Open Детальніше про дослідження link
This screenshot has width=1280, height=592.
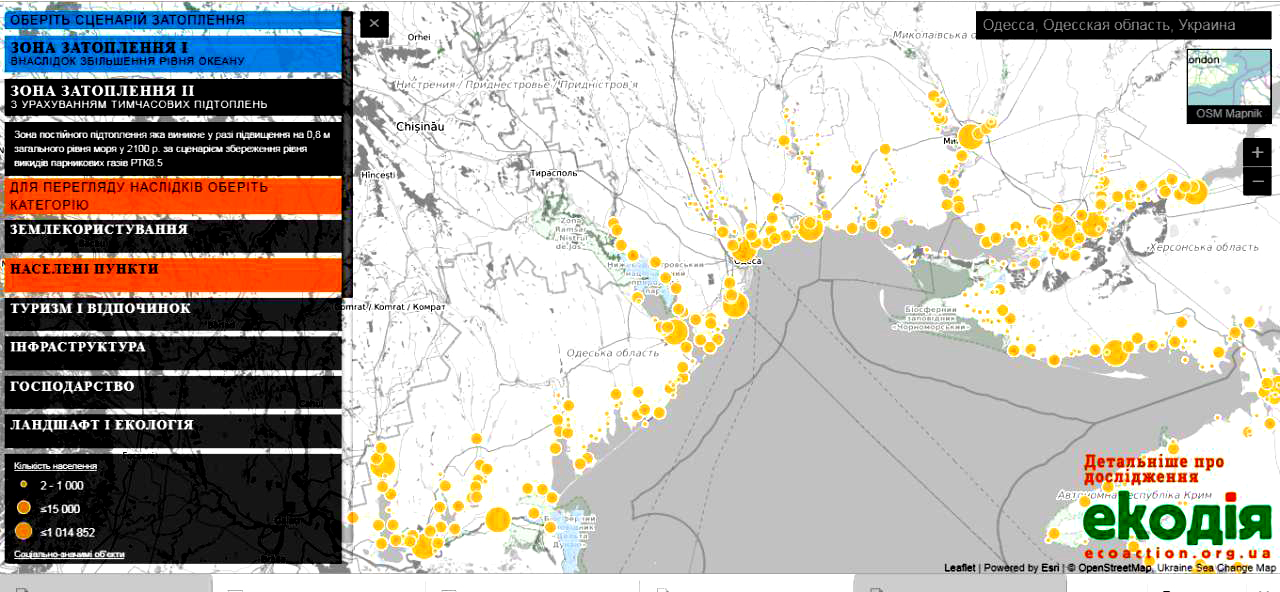click(x=1153, y=469)
